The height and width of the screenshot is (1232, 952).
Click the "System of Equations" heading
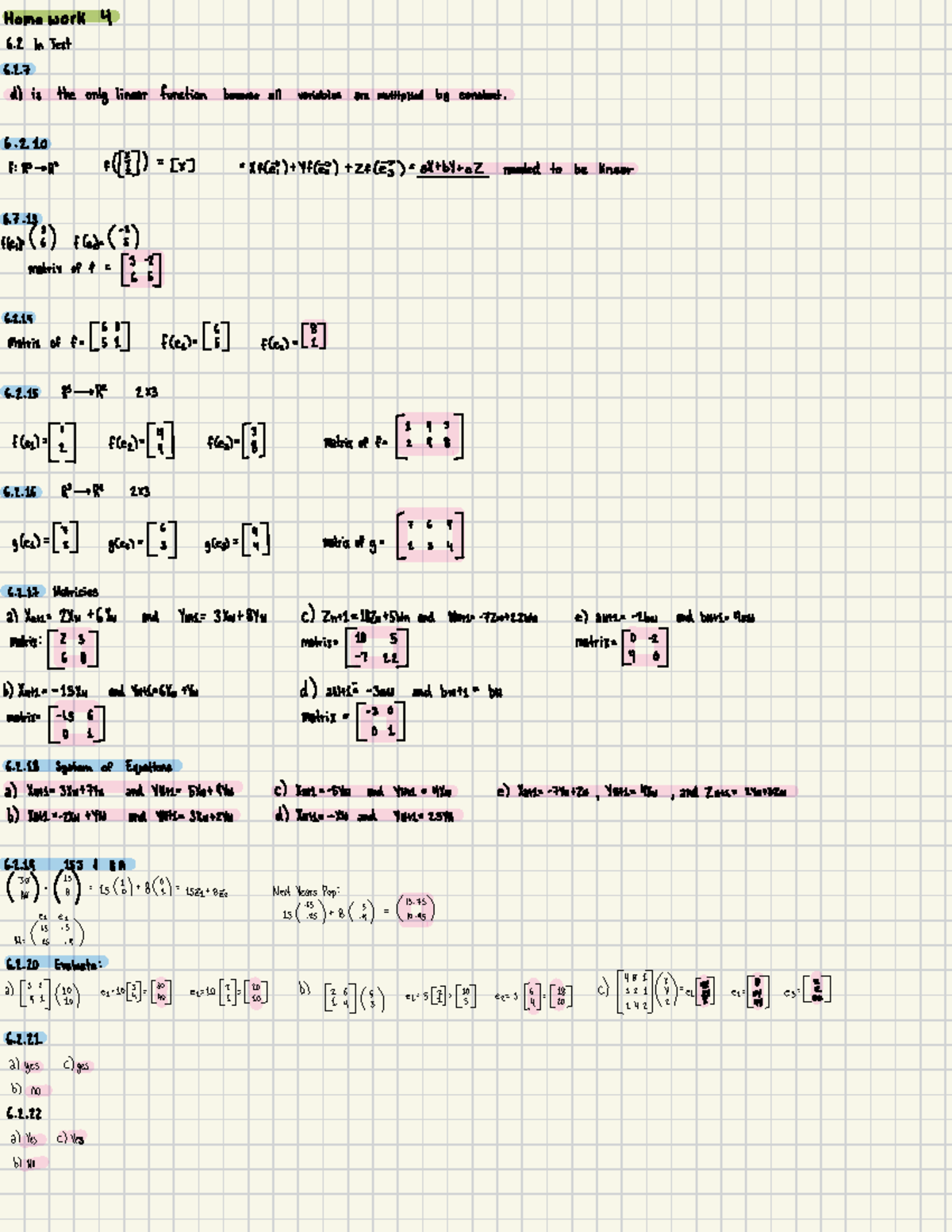click(113, 766)
